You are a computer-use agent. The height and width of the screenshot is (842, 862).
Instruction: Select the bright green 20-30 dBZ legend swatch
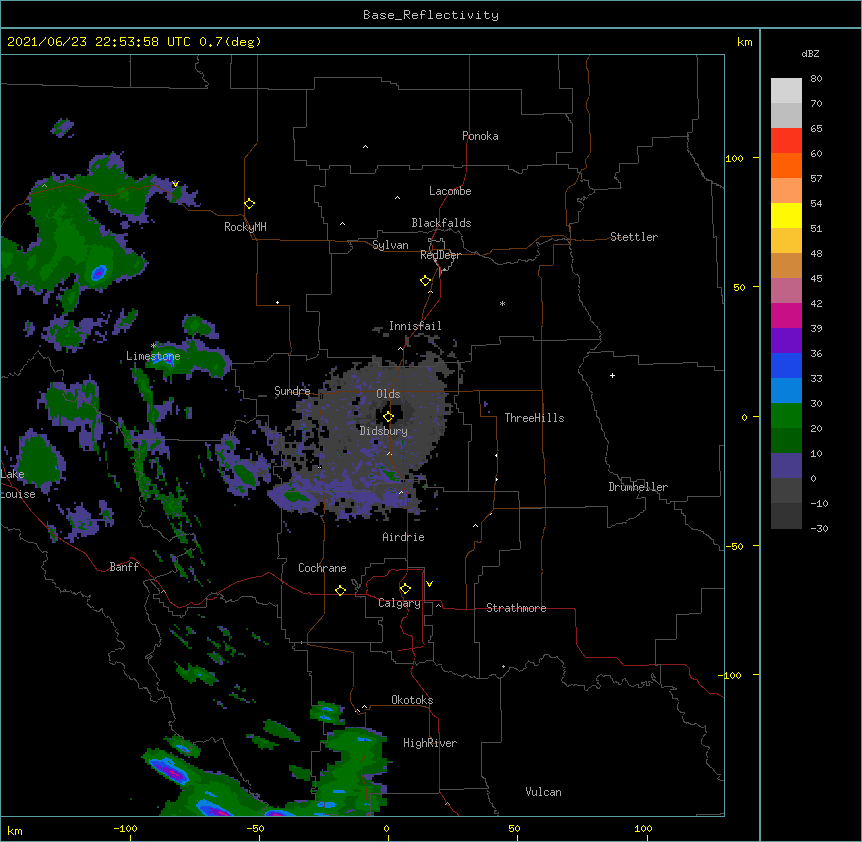tap(786, 416)
